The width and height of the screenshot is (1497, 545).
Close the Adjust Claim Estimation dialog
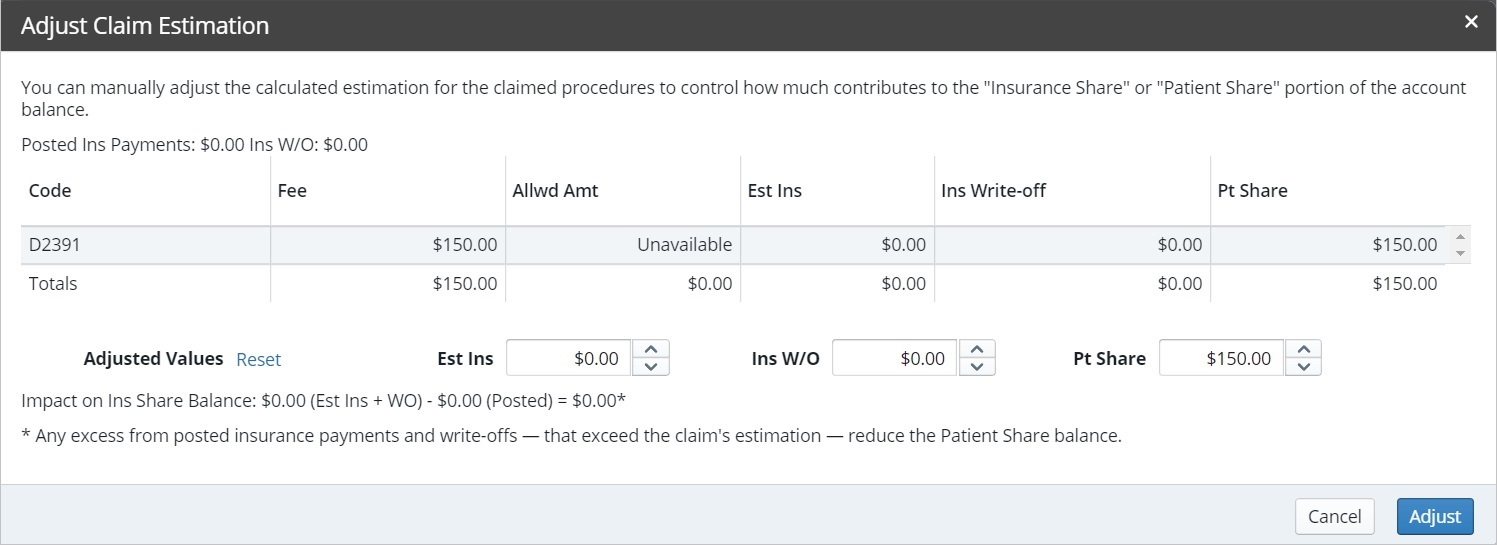1470,22
